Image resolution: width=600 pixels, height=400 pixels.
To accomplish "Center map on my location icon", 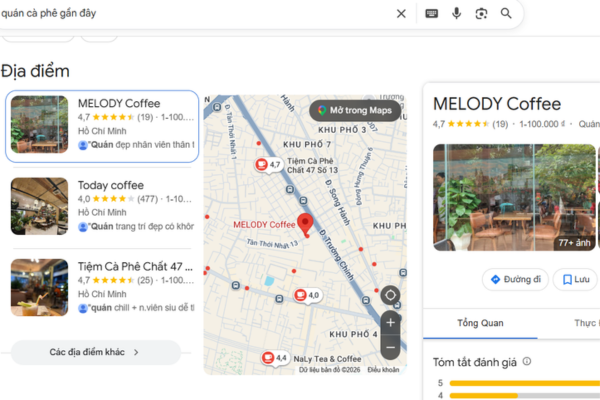I will [390, 295].
